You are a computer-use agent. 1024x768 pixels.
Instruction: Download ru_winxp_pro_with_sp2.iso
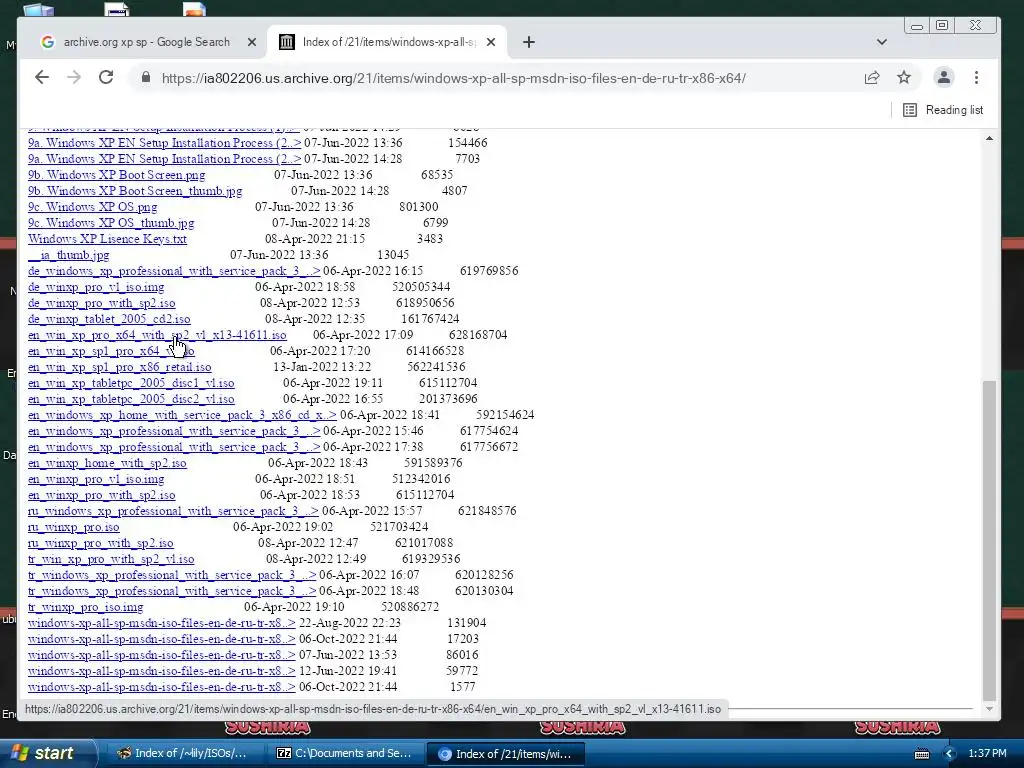pyautogui.click(x=101, y=543)
